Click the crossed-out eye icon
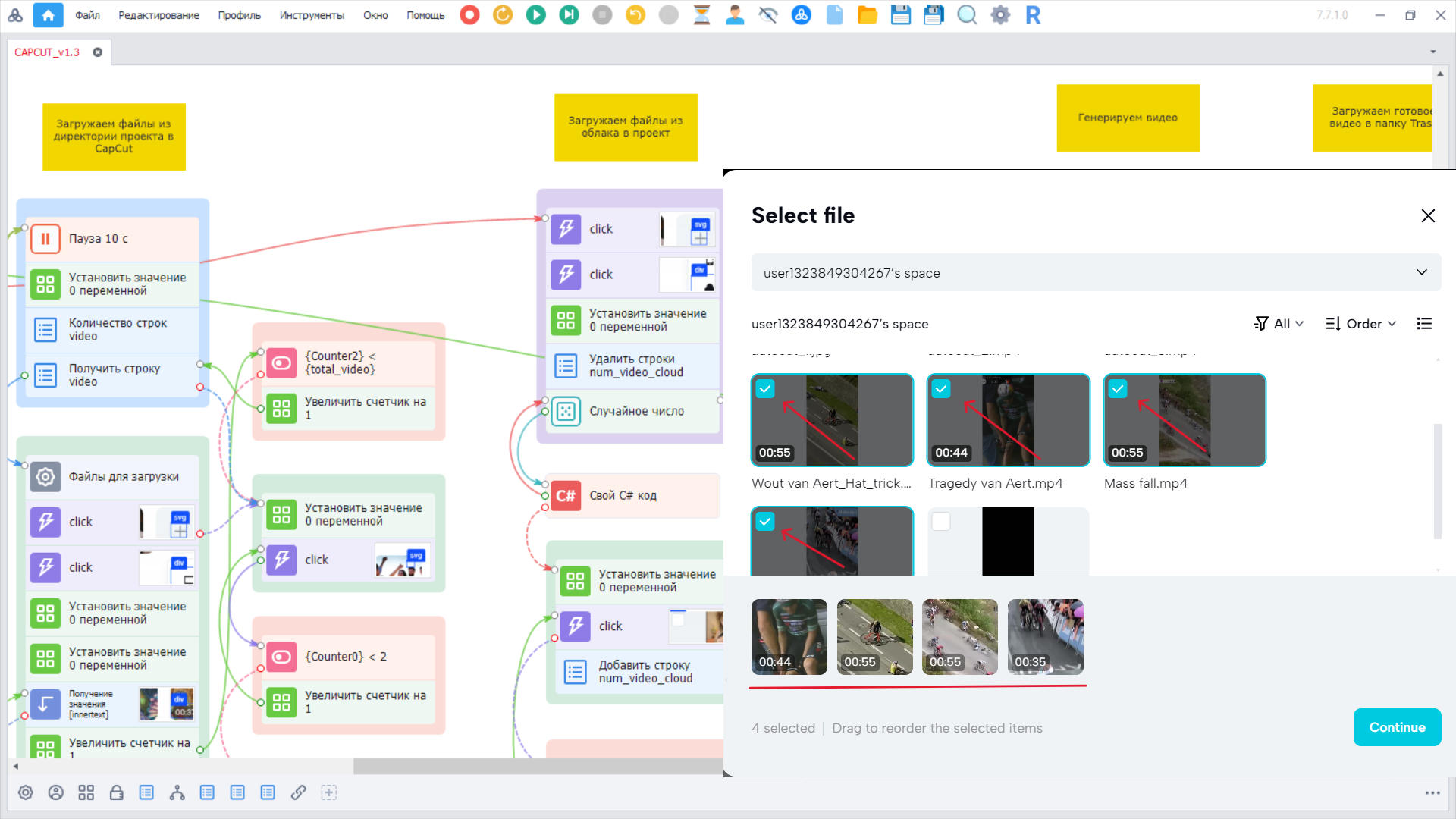Viewport: 1456px width, 819px height. click(x=768, y=14)
